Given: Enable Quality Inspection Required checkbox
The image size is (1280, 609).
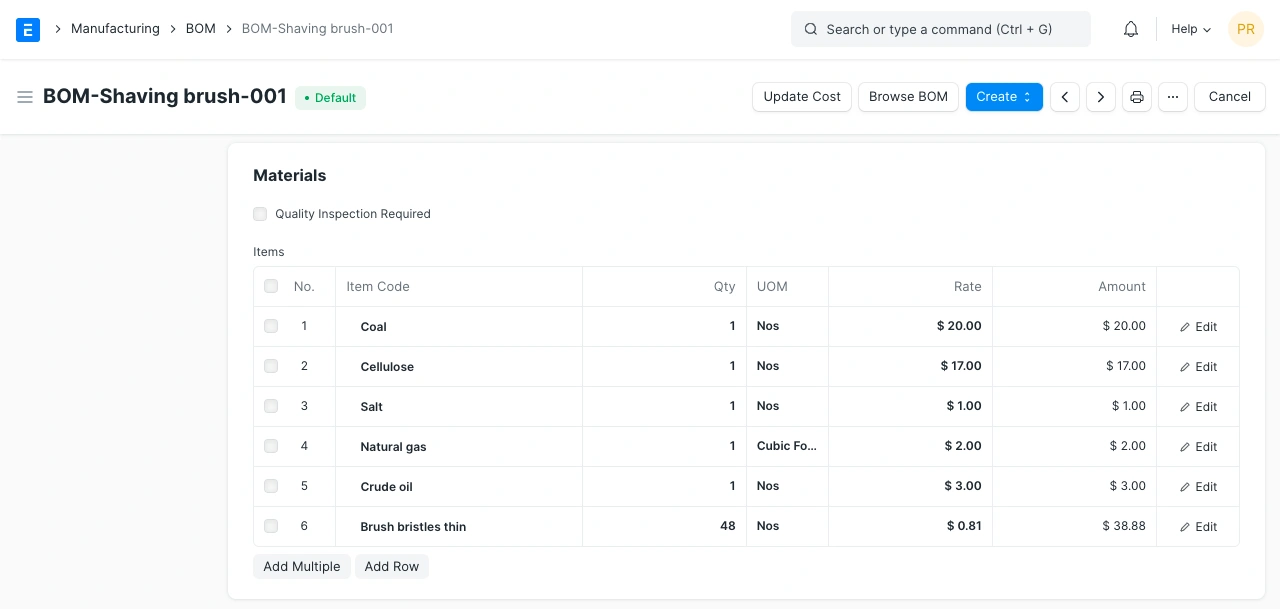Looking at the screenshot, I should tap(260, 214).
